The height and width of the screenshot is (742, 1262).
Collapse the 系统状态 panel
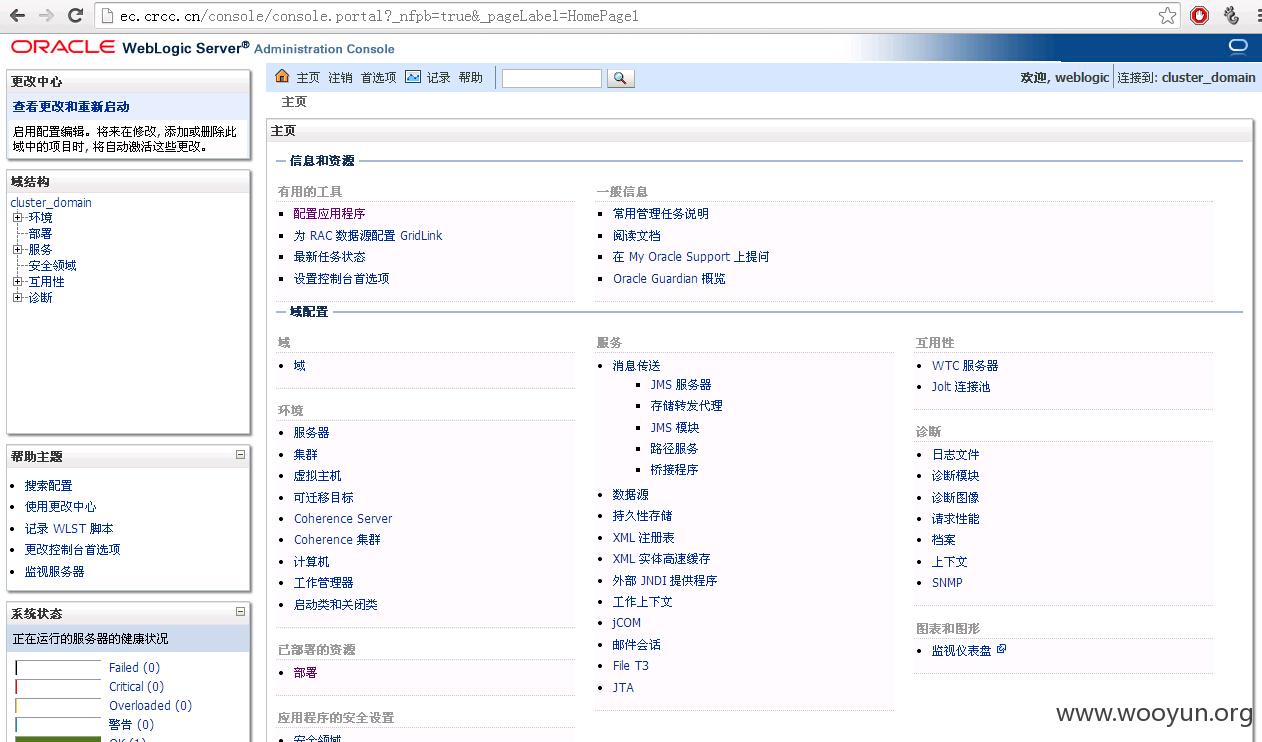pos(240,612)
